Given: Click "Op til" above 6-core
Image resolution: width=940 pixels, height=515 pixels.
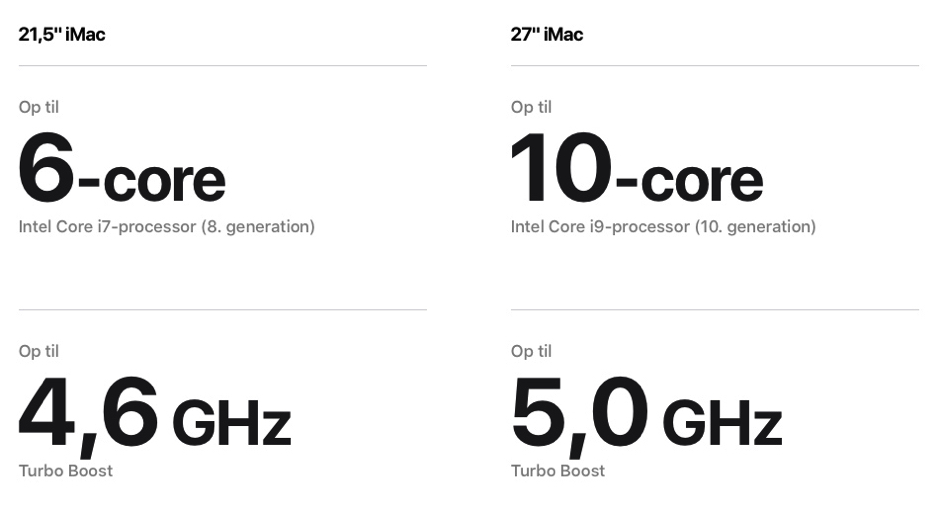Looking at the screenshot, I should [39, 107].
